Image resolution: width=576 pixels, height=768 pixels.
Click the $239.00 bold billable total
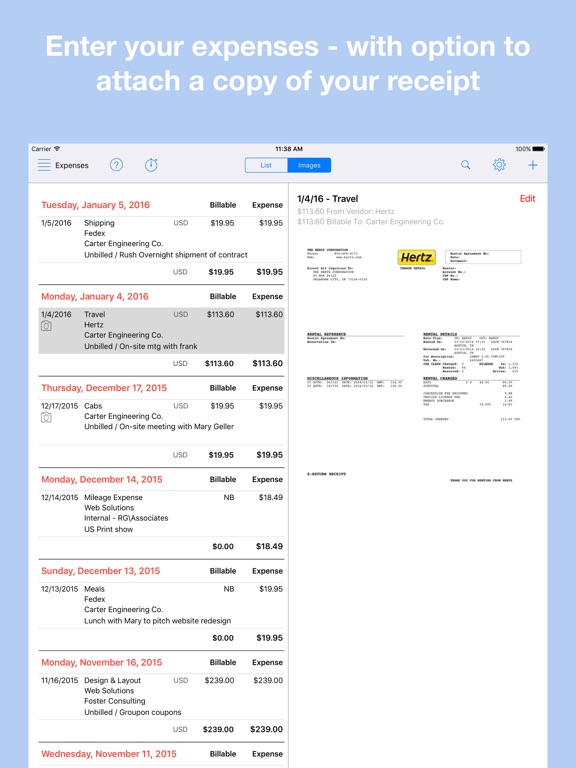218,730
